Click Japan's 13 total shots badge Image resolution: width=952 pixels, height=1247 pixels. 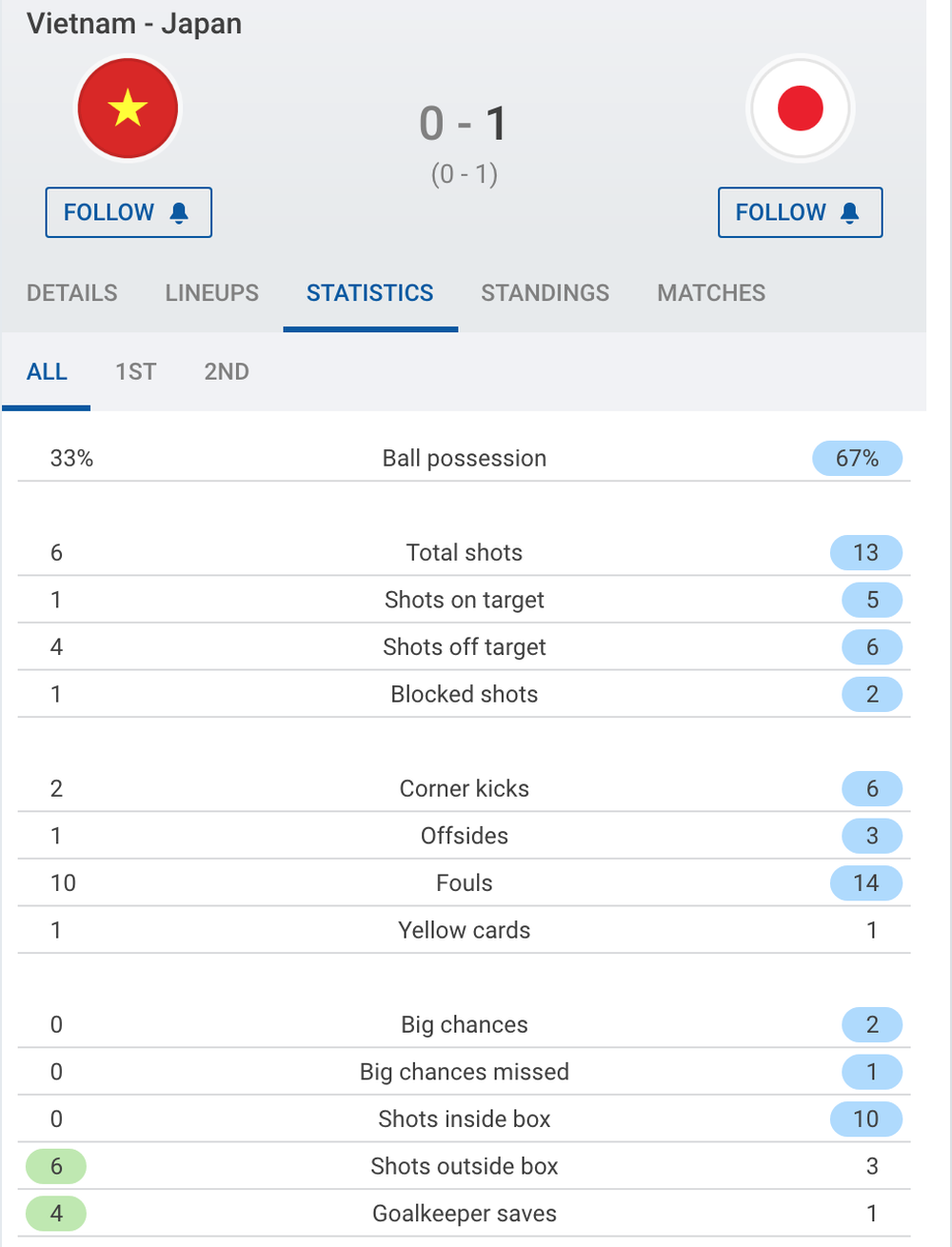click(866, 552)
